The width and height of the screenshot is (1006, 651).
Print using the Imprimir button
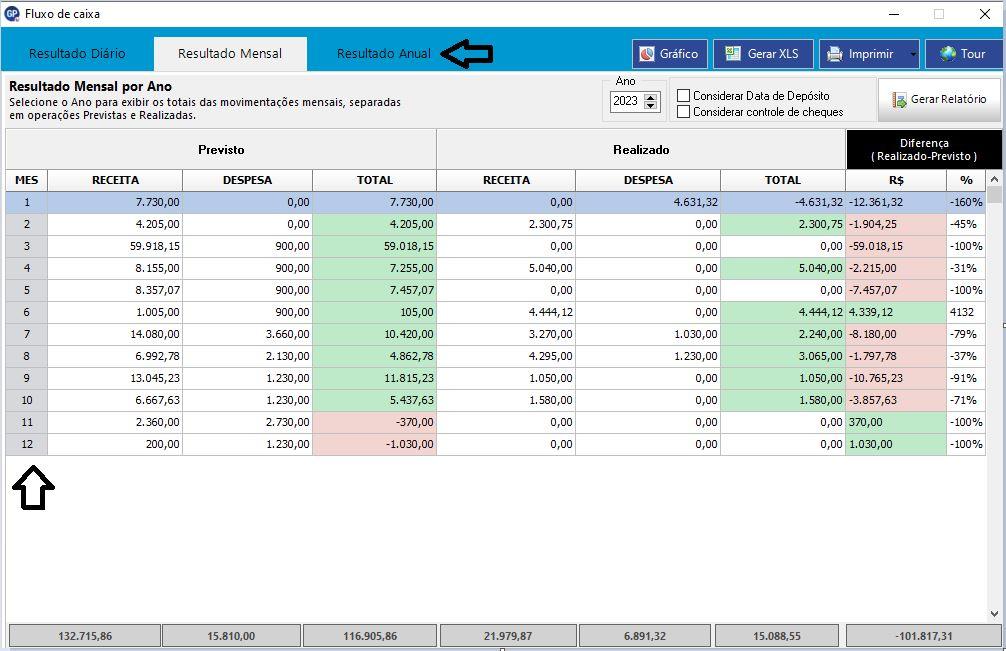pos(863,54)
